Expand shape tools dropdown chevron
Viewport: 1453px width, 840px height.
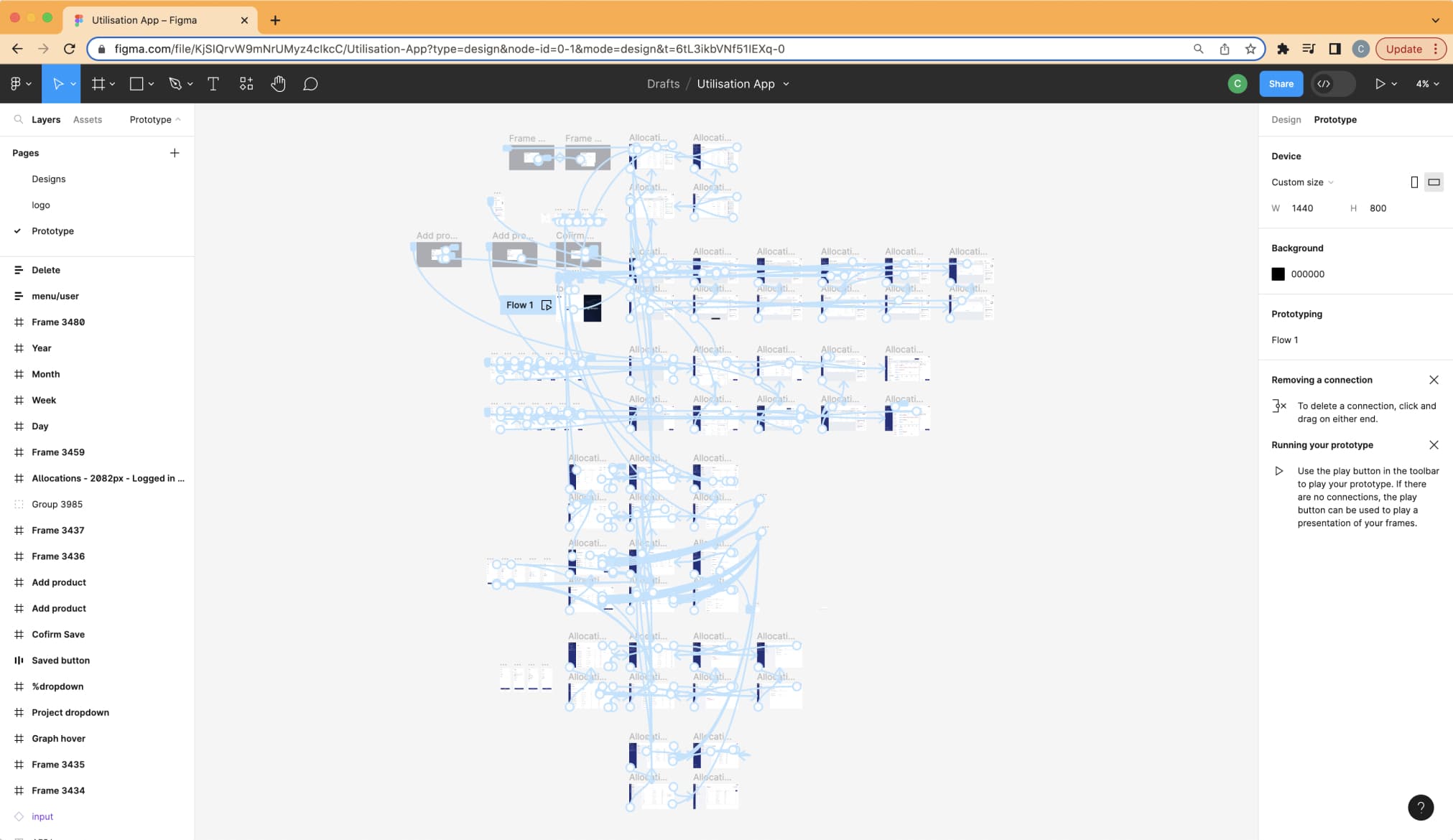coord(152,84)
